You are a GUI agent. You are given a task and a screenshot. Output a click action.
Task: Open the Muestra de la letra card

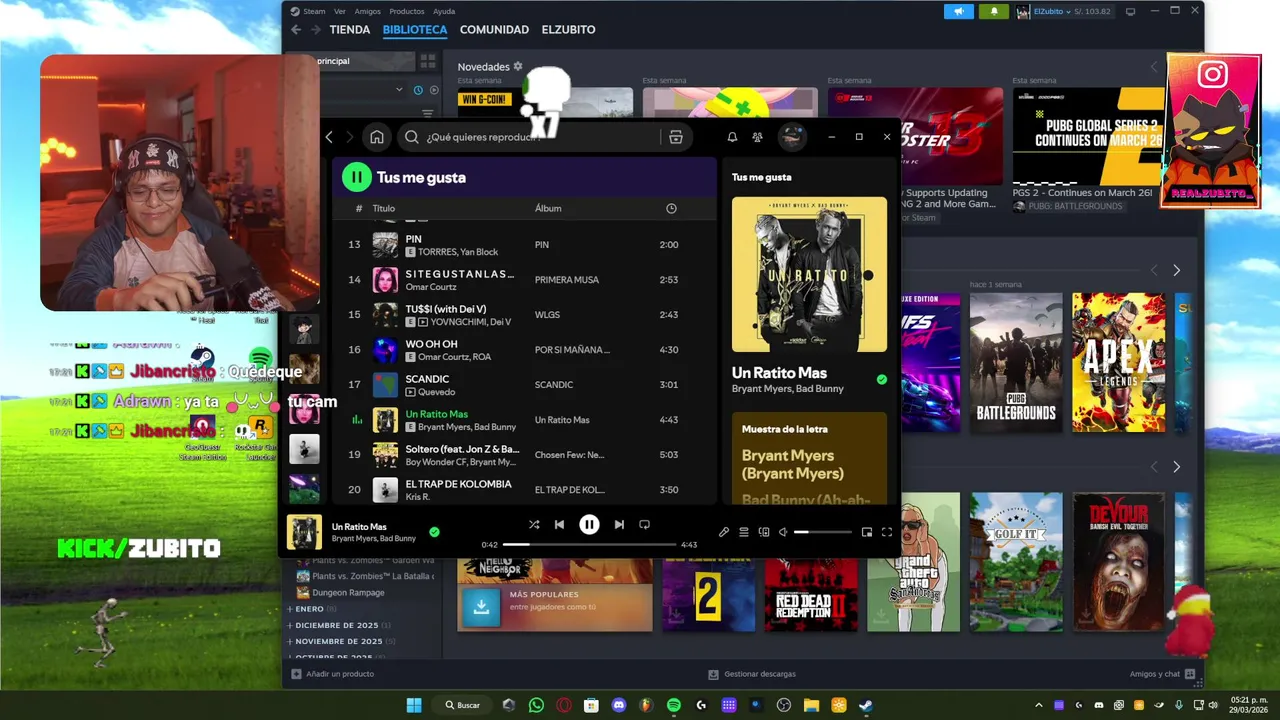pos(809,458)
